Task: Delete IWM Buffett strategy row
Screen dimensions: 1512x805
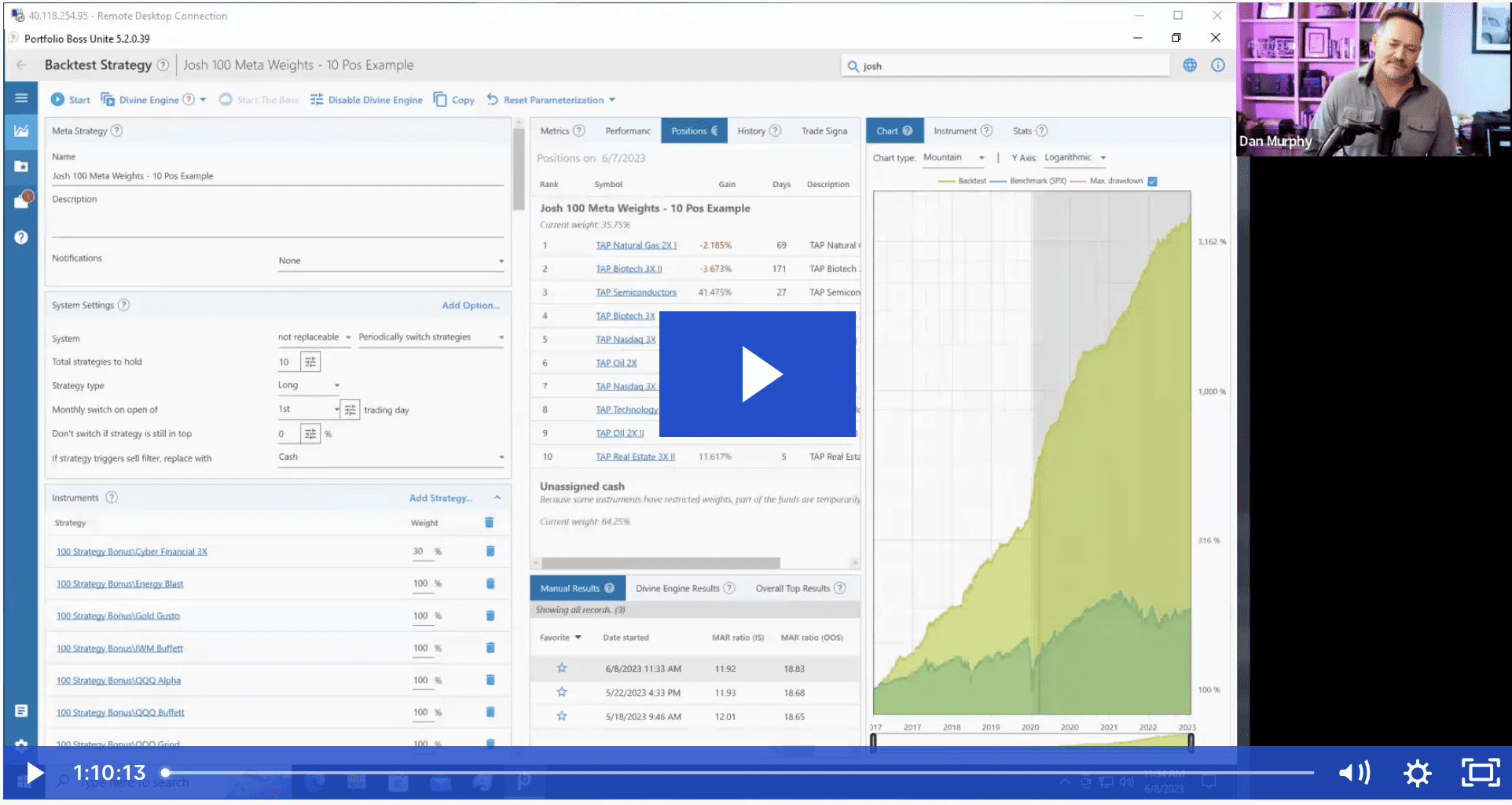Action: 490,648
